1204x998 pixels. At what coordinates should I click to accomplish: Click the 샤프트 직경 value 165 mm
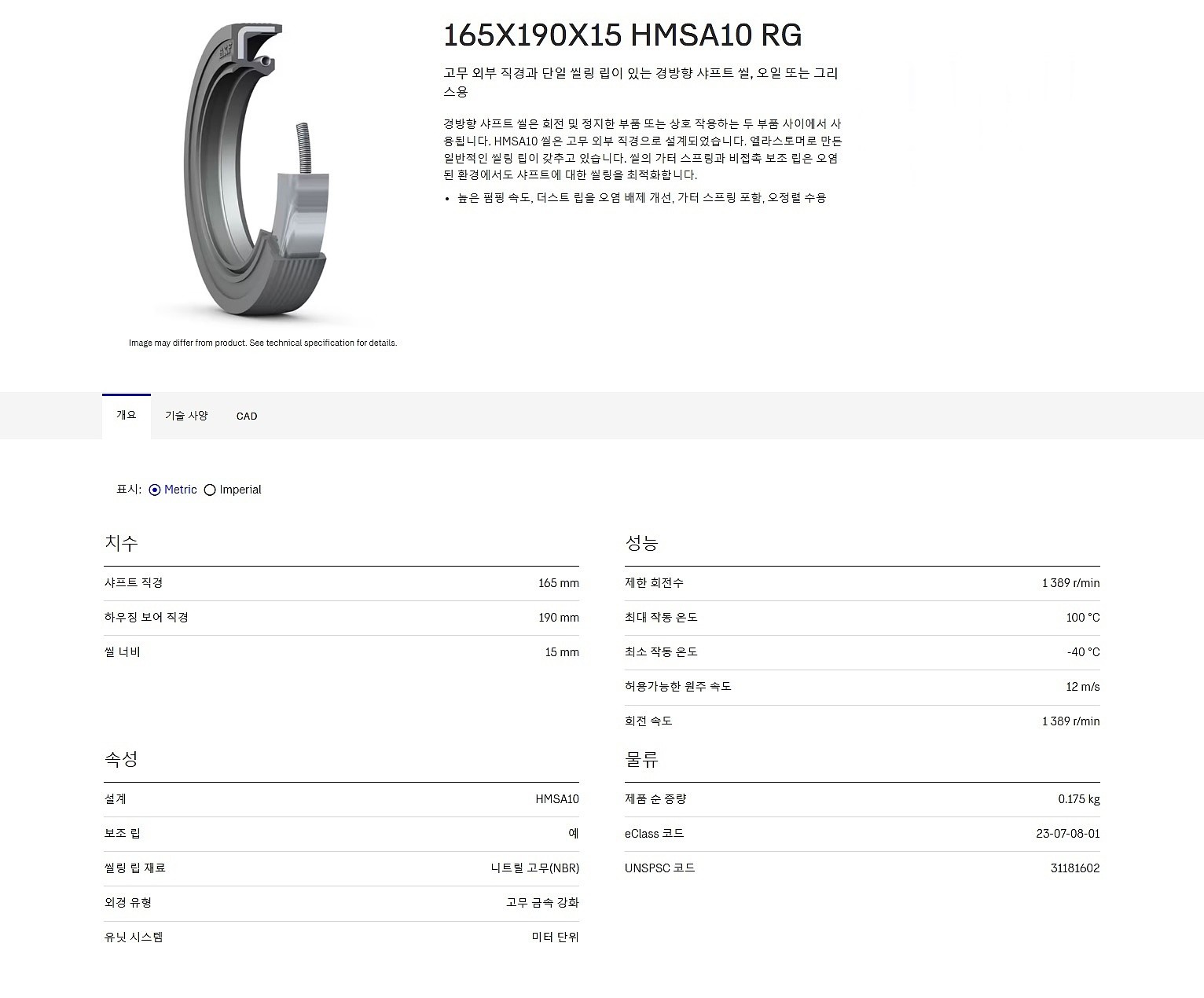coord(559,583)
